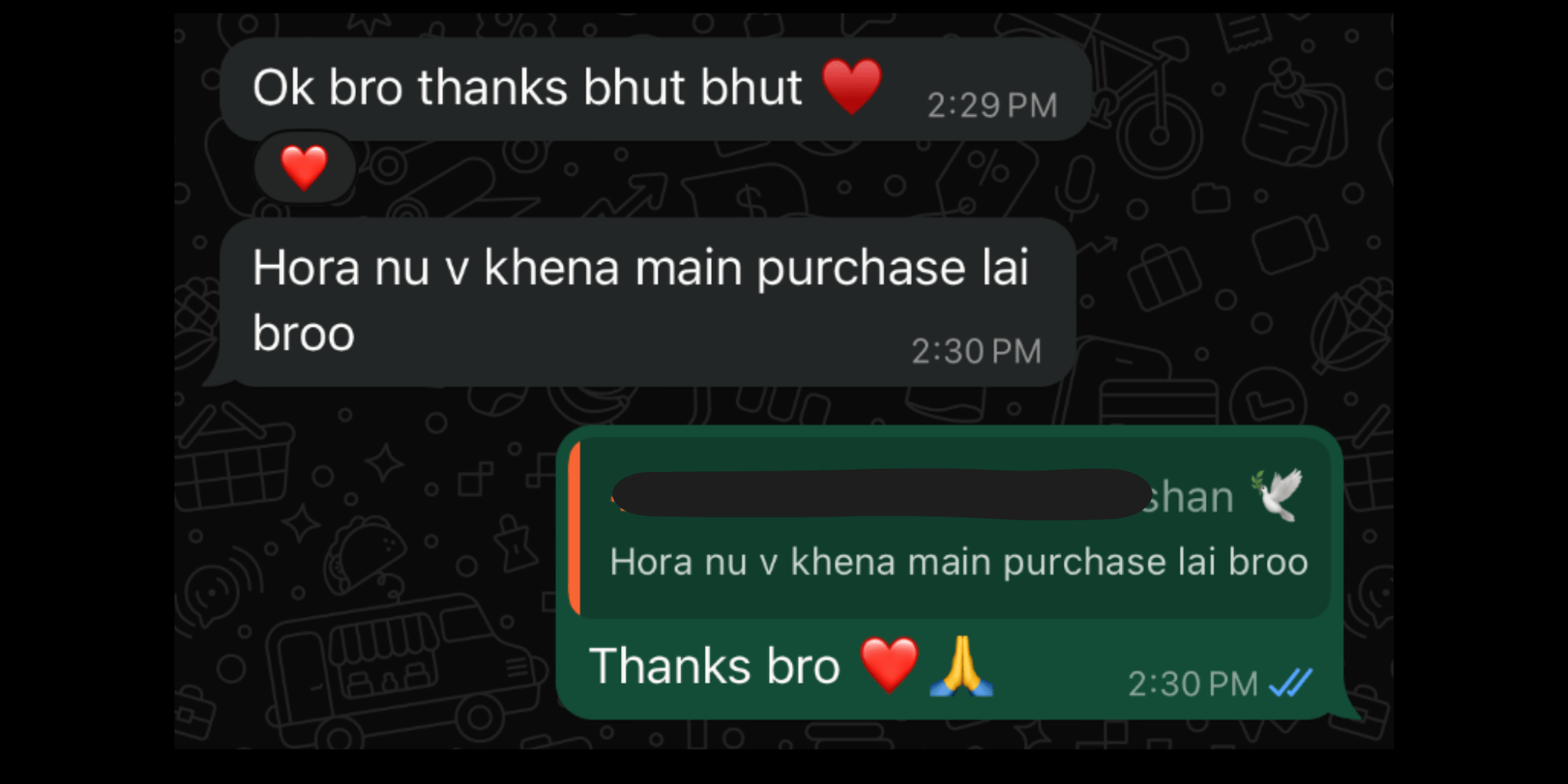Open the quoted reply 'Hora nu v khena' preview

click(949, 528)
